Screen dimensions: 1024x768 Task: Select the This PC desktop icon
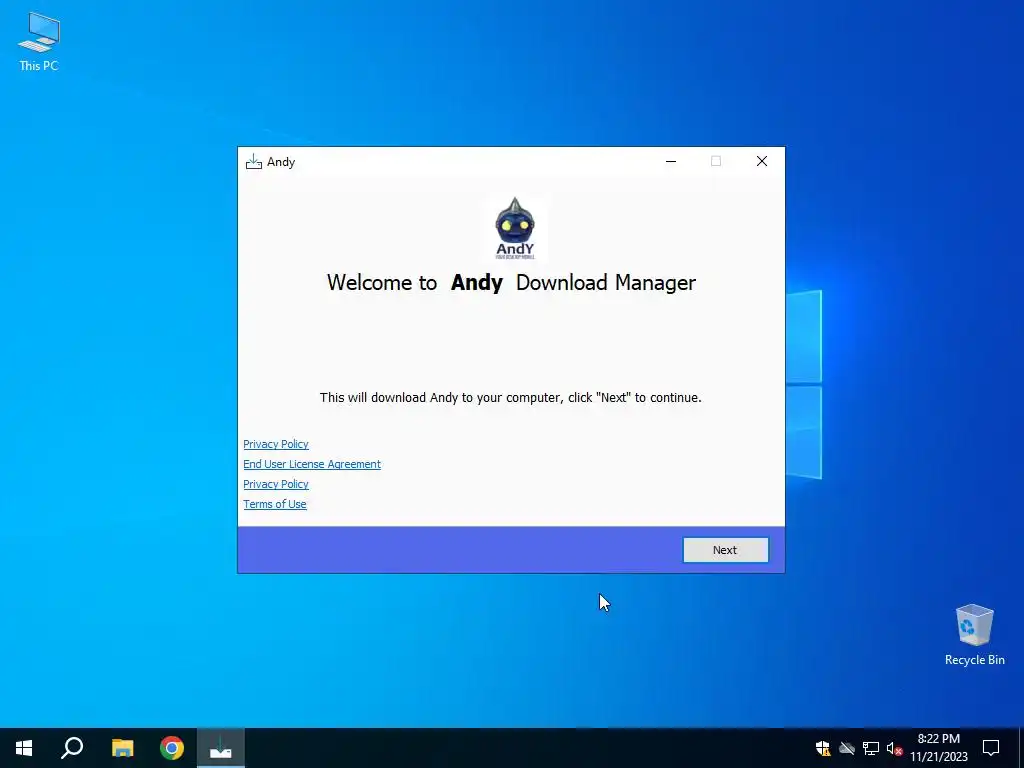click(x=39, y=42)
